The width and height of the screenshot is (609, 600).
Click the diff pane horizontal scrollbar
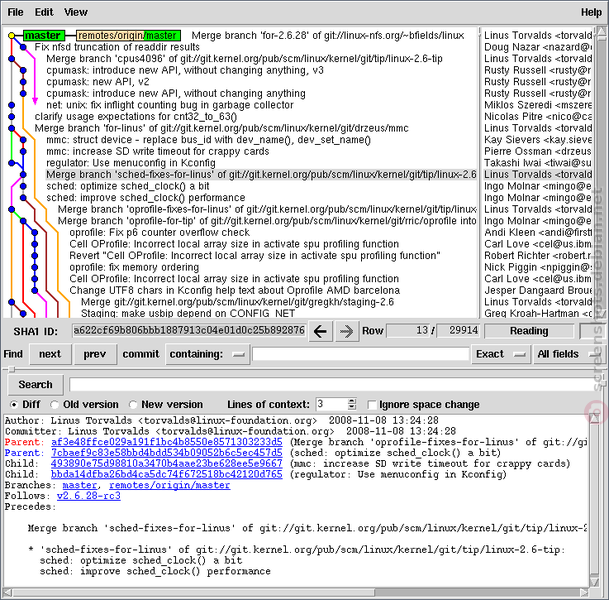pyautogui.click(x=194, y=593)
